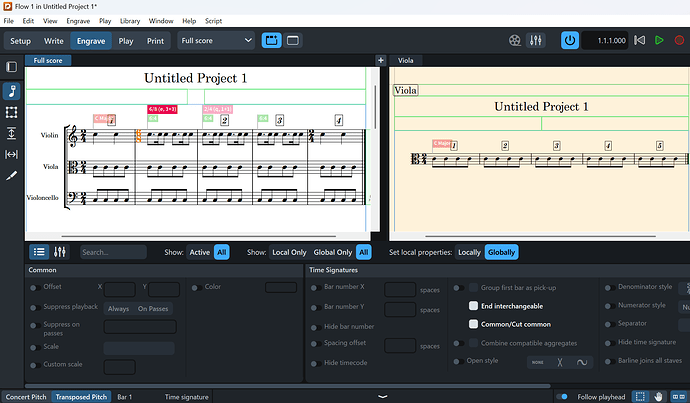
Task: Hide the left panel with the sidebar icon
Action: click(x=11, y=67)
